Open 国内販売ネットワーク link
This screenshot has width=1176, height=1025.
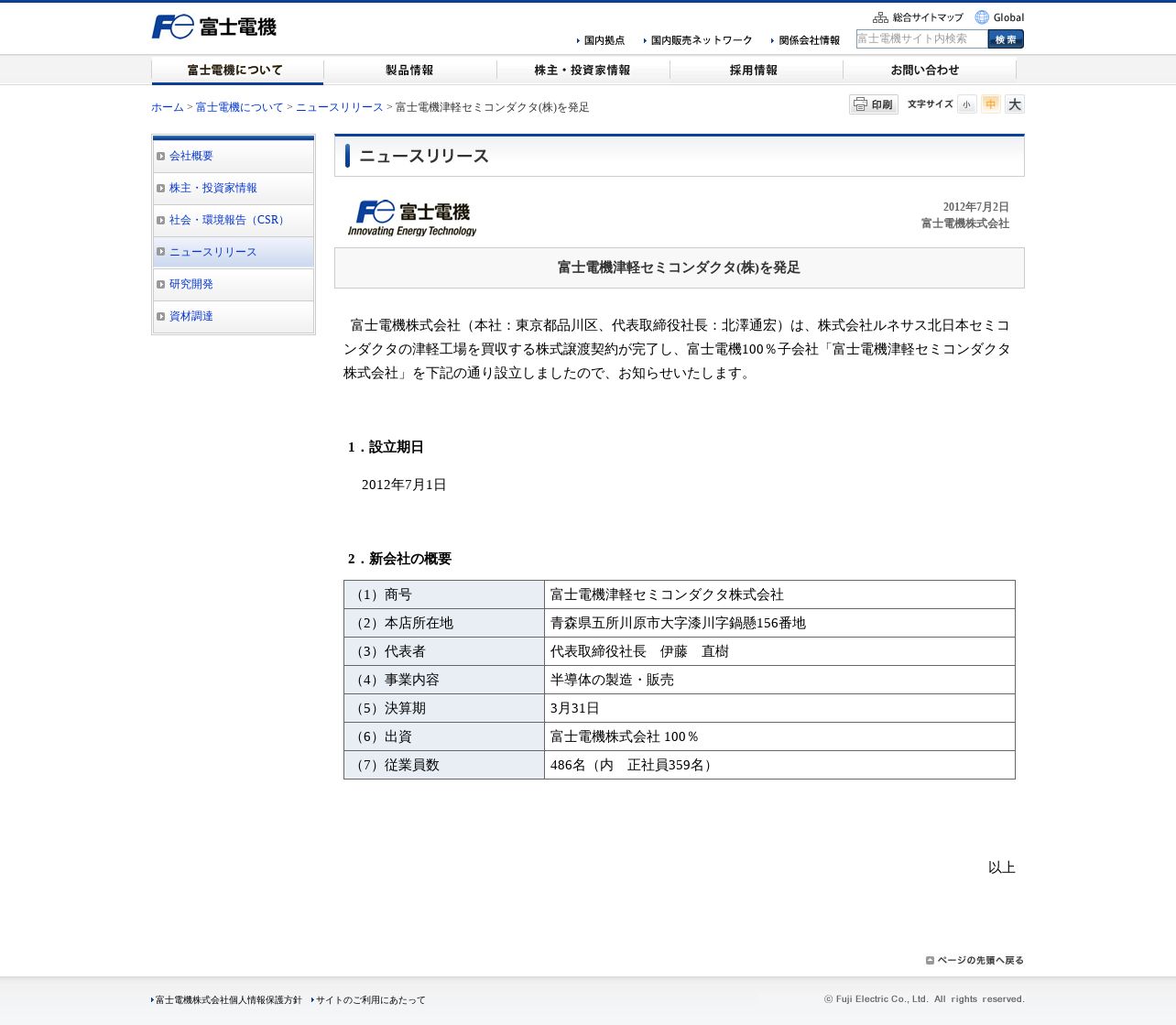pos(698,40)
